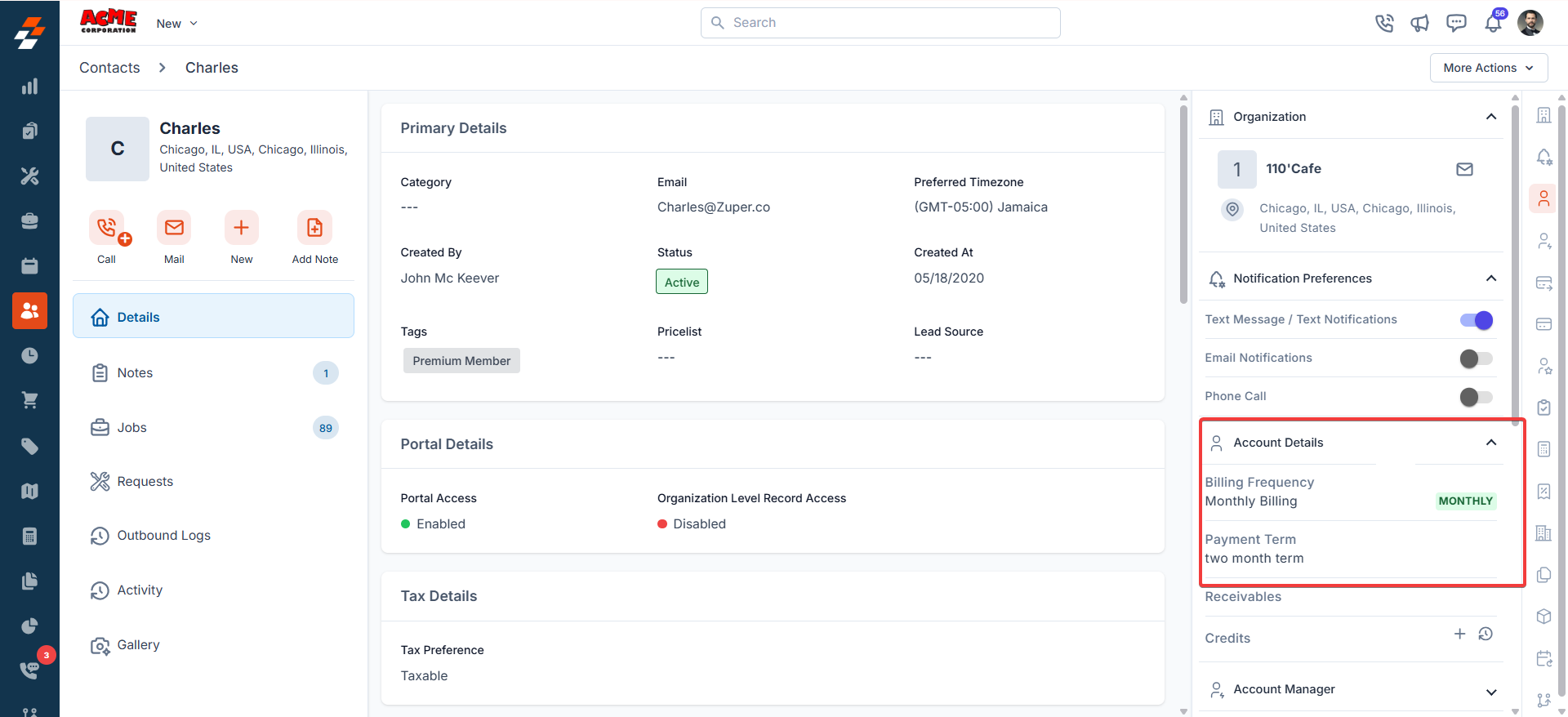Image resolution: width=1568 pixels, height=717 pixels.
Task: Open the New dropdown next to ACME logo
Action: point(176,24)
